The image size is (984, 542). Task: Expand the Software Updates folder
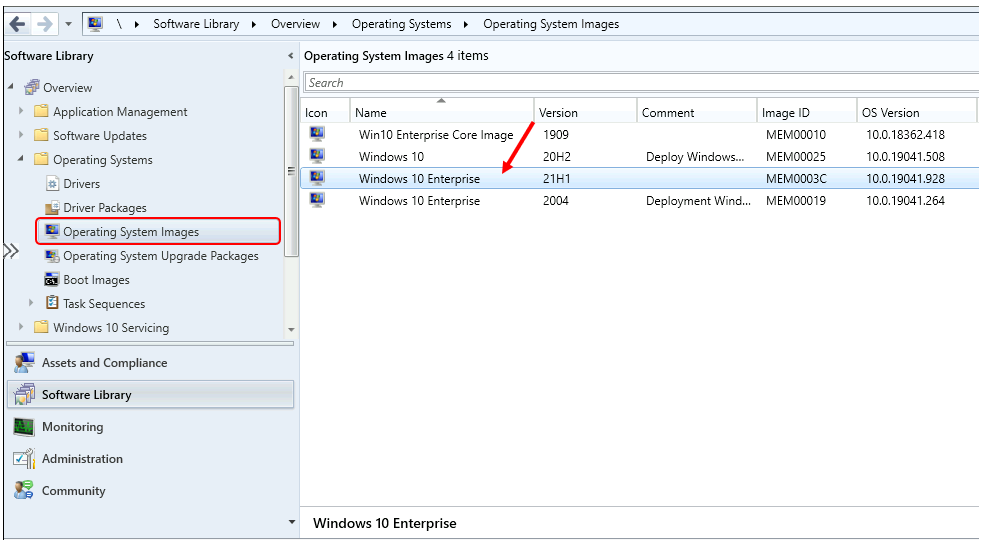pos(21,134)
